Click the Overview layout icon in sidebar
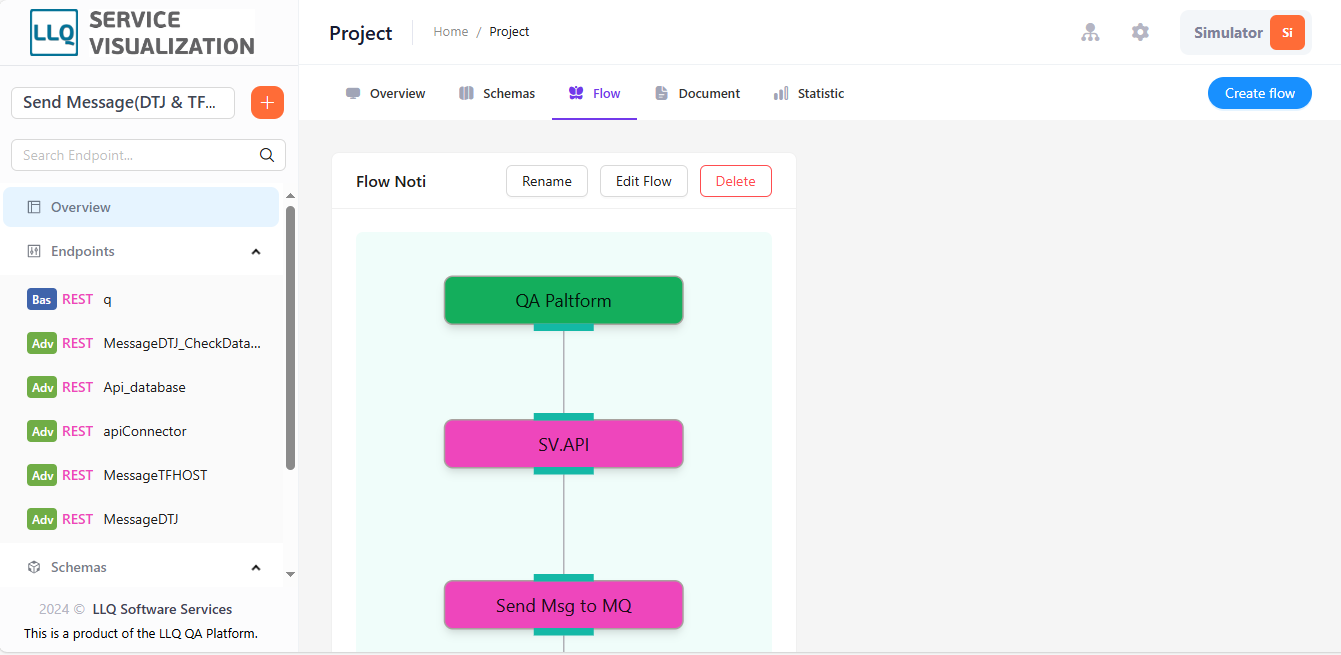1341x655 pixels. click(34, 207)
